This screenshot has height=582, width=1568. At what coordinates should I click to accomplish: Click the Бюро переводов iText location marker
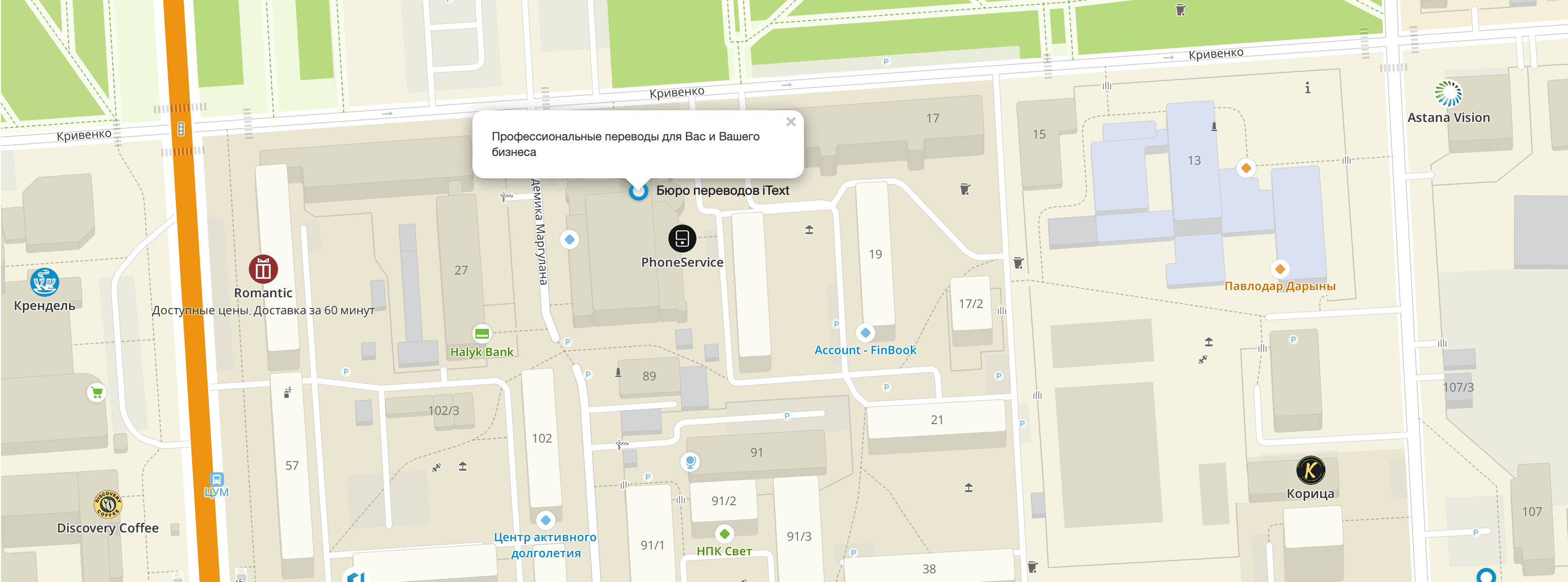(638, 191)
